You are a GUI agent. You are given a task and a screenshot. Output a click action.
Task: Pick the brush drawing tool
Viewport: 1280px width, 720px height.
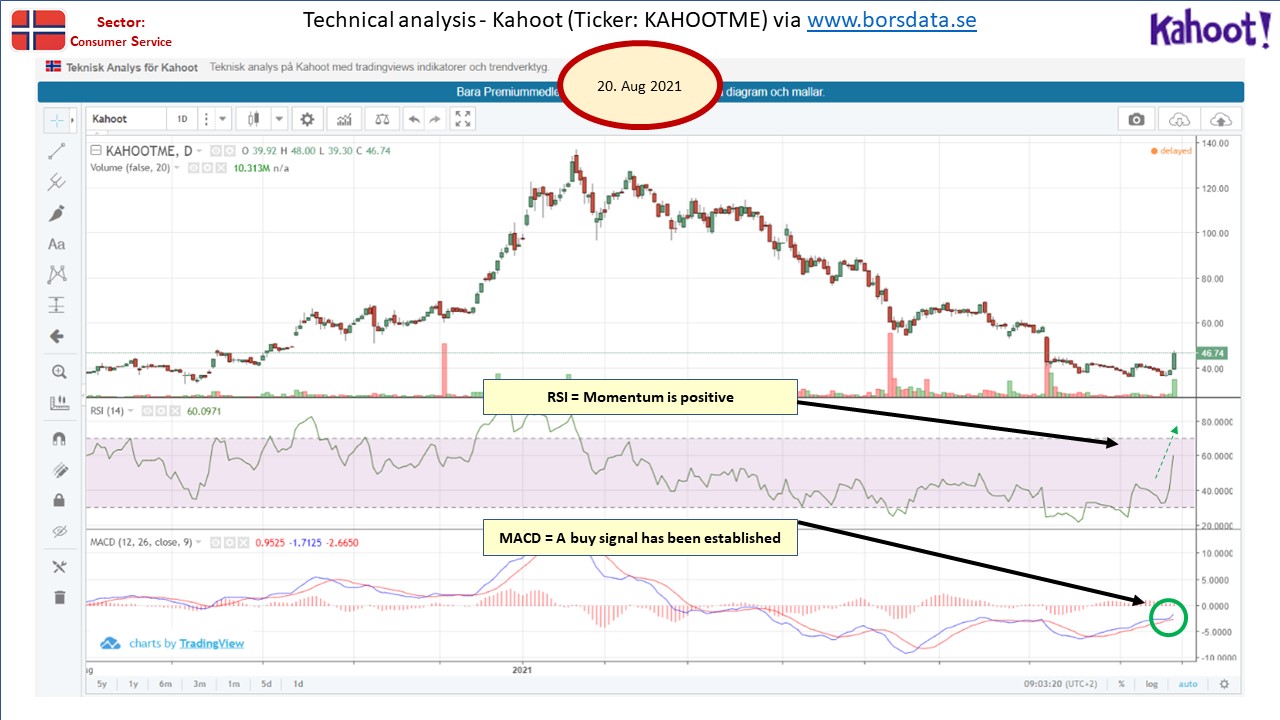(57, 213)
